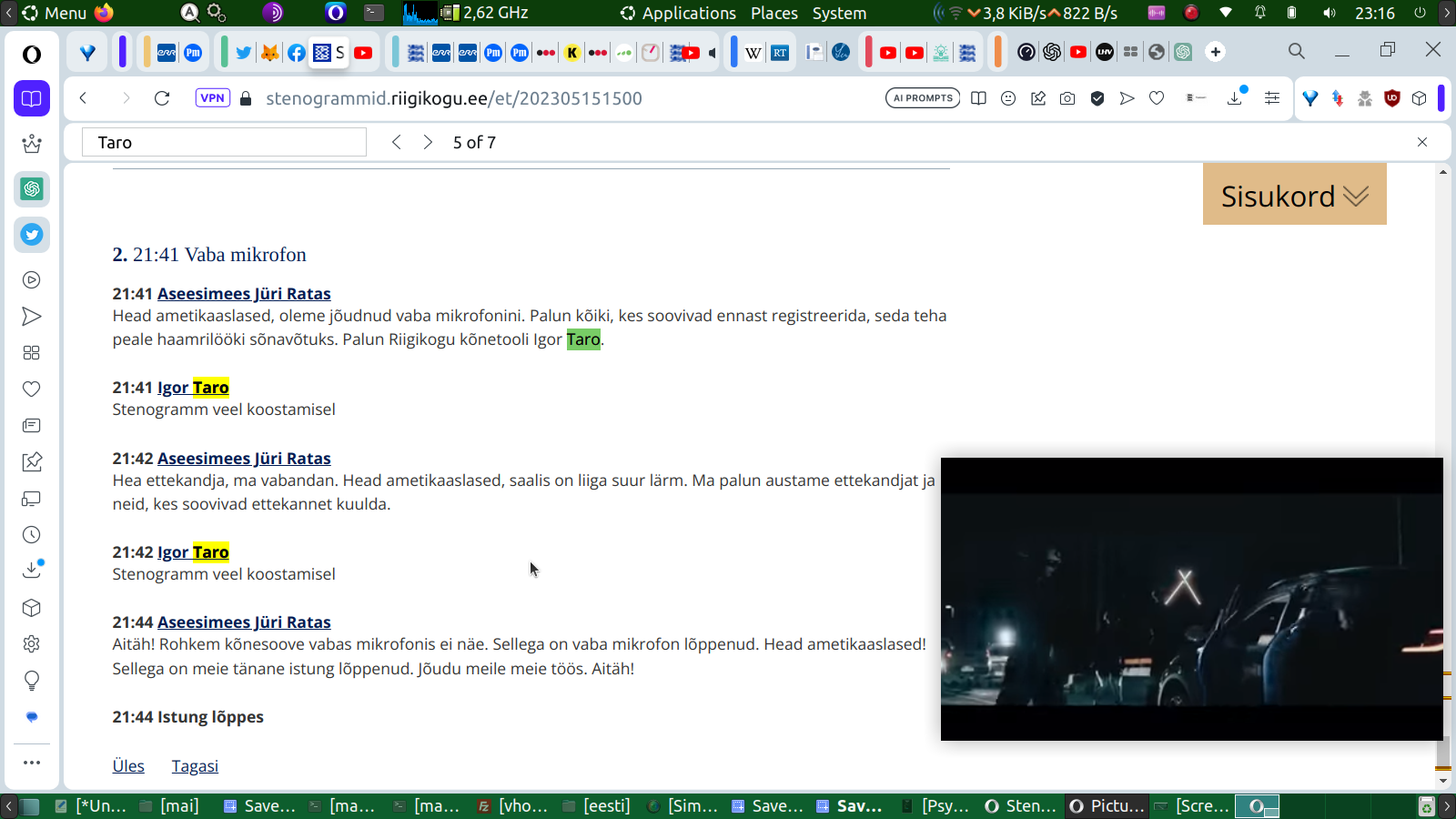
Task: Open the Opera main menu logo
Action: click(32, 55)
